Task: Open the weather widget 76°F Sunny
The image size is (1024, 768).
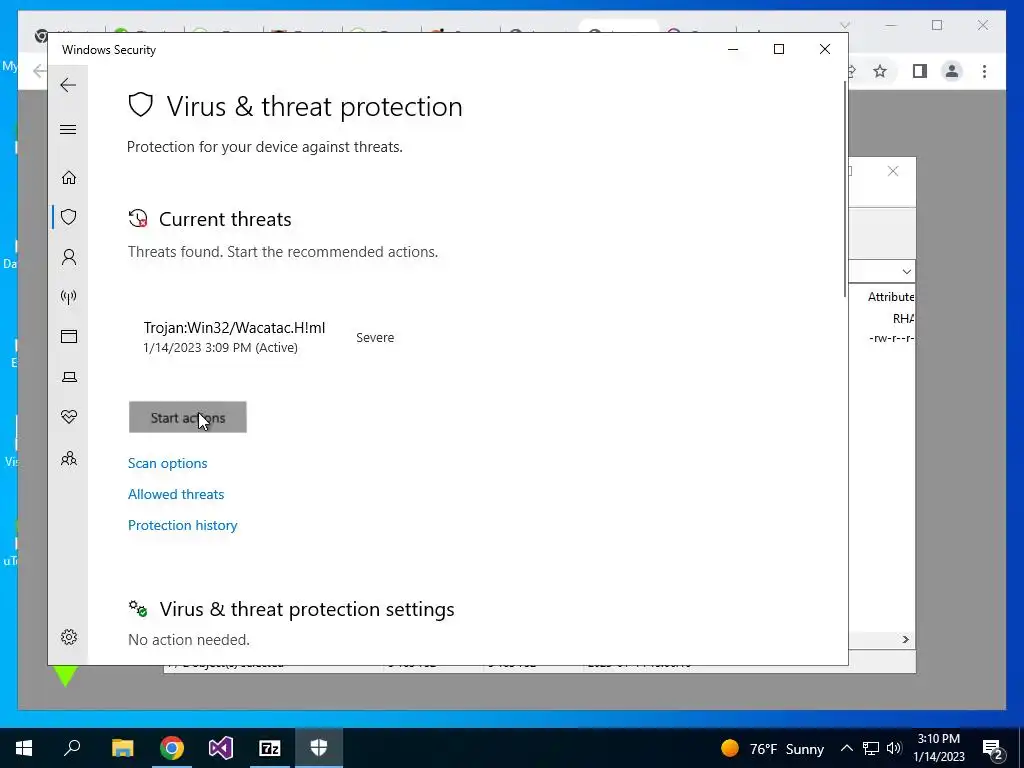Action: point(772,748)
